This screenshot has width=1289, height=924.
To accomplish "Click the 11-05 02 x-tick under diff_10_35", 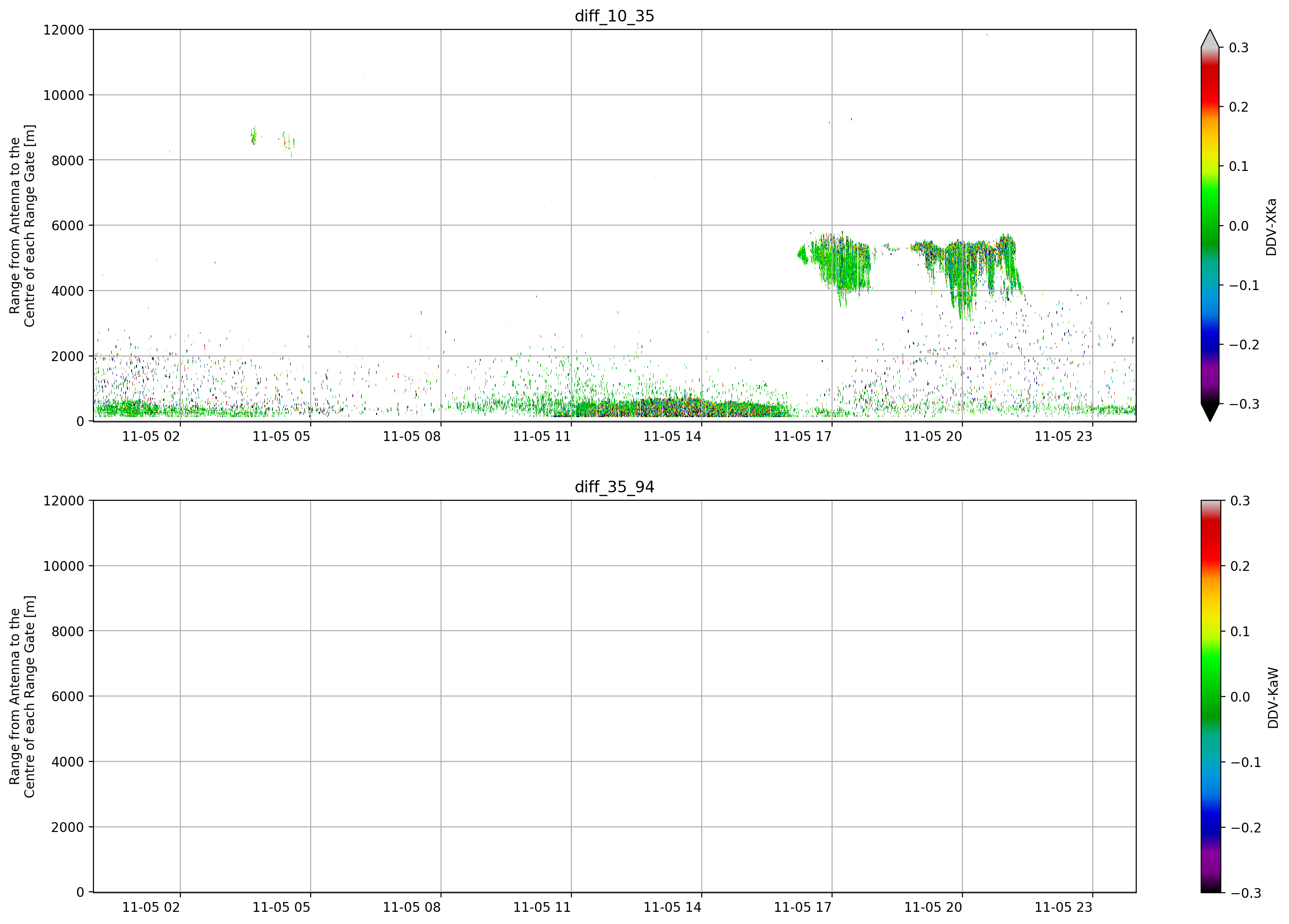I will pos(150,436).
